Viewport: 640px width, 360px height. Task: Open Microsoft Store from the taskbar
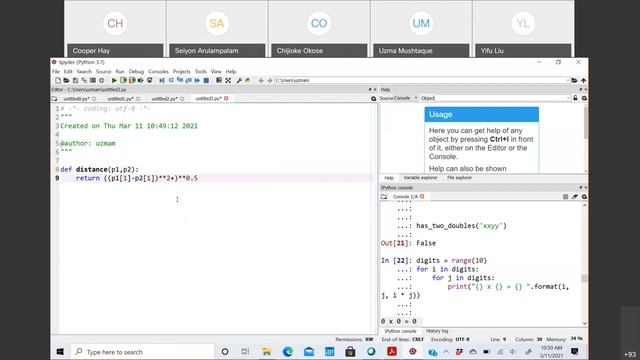coord(350,351)
